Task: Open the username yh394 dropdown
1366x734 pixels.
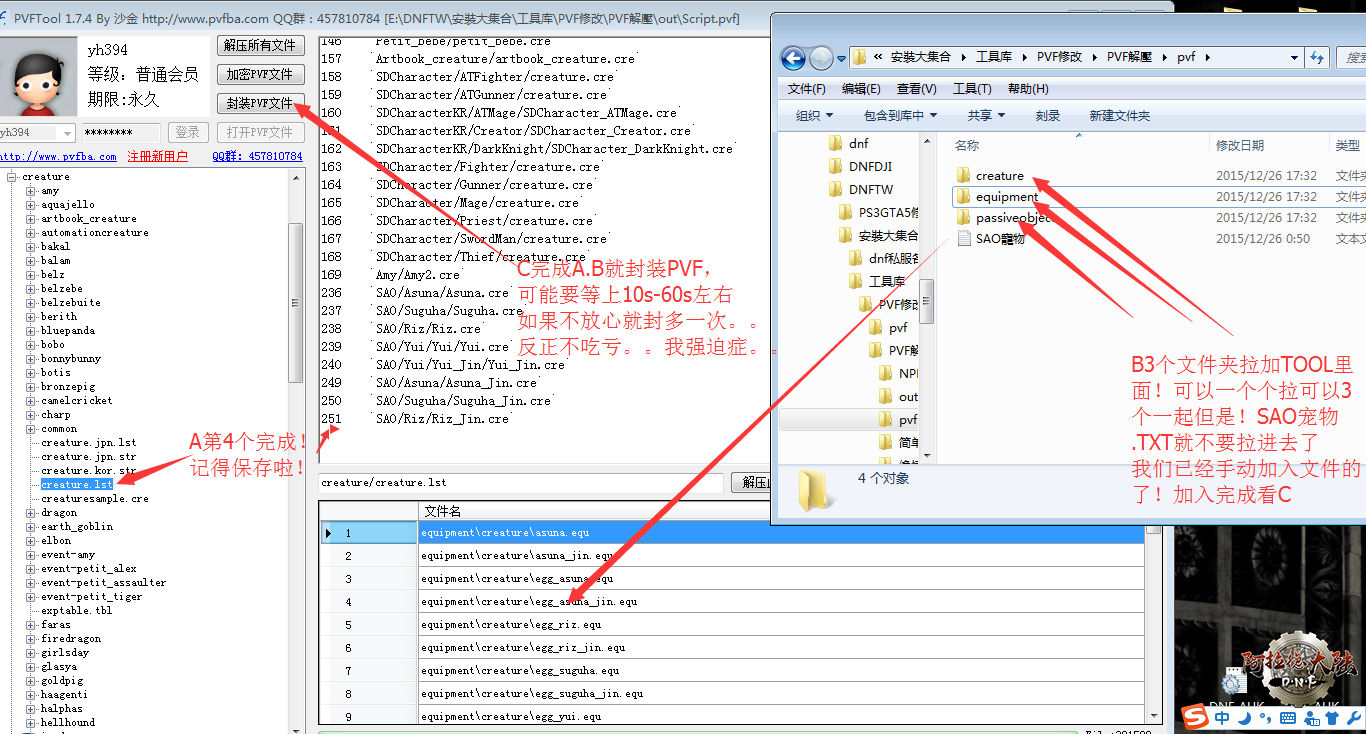Action: pos(67,133)
